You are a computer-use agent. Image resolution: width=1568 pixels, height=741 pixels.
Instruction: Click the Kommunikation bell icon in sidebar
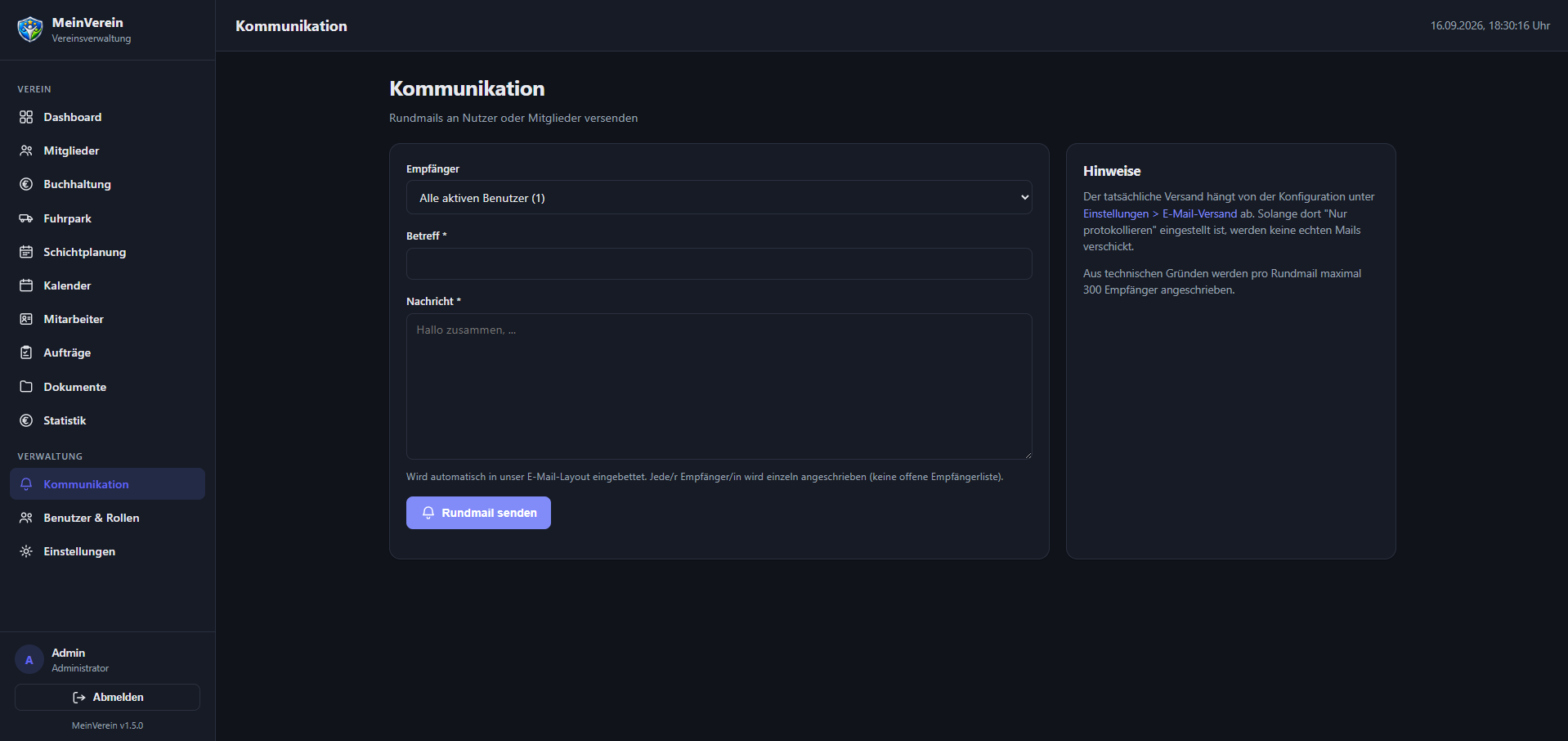click(x=26, y=484)
